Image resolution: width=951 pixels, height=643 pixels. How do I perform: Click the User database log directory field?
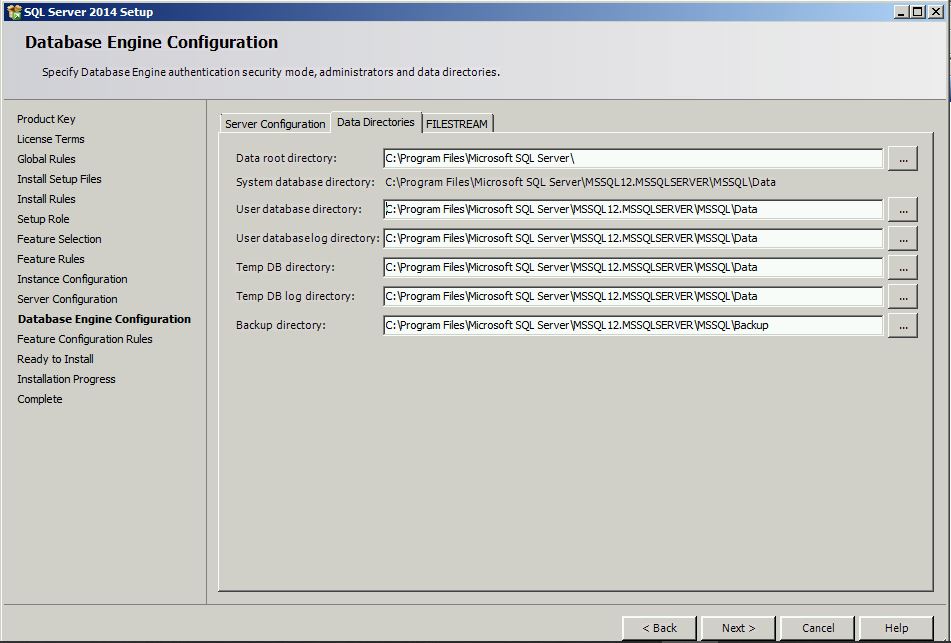[633, 238]
